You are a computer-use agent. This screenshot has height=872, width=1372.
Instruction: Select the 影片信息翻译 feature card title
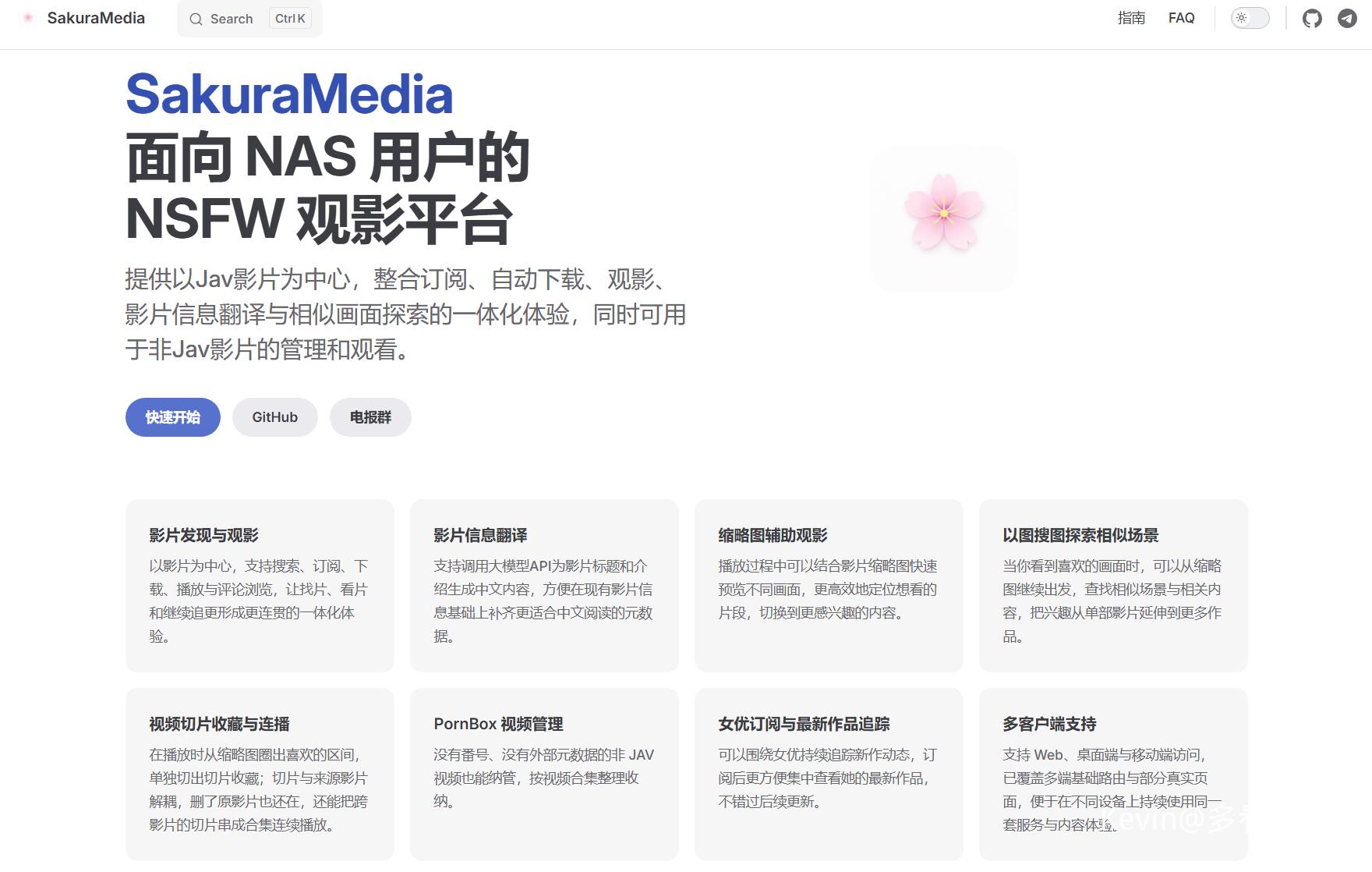click(x=480, y=535)
